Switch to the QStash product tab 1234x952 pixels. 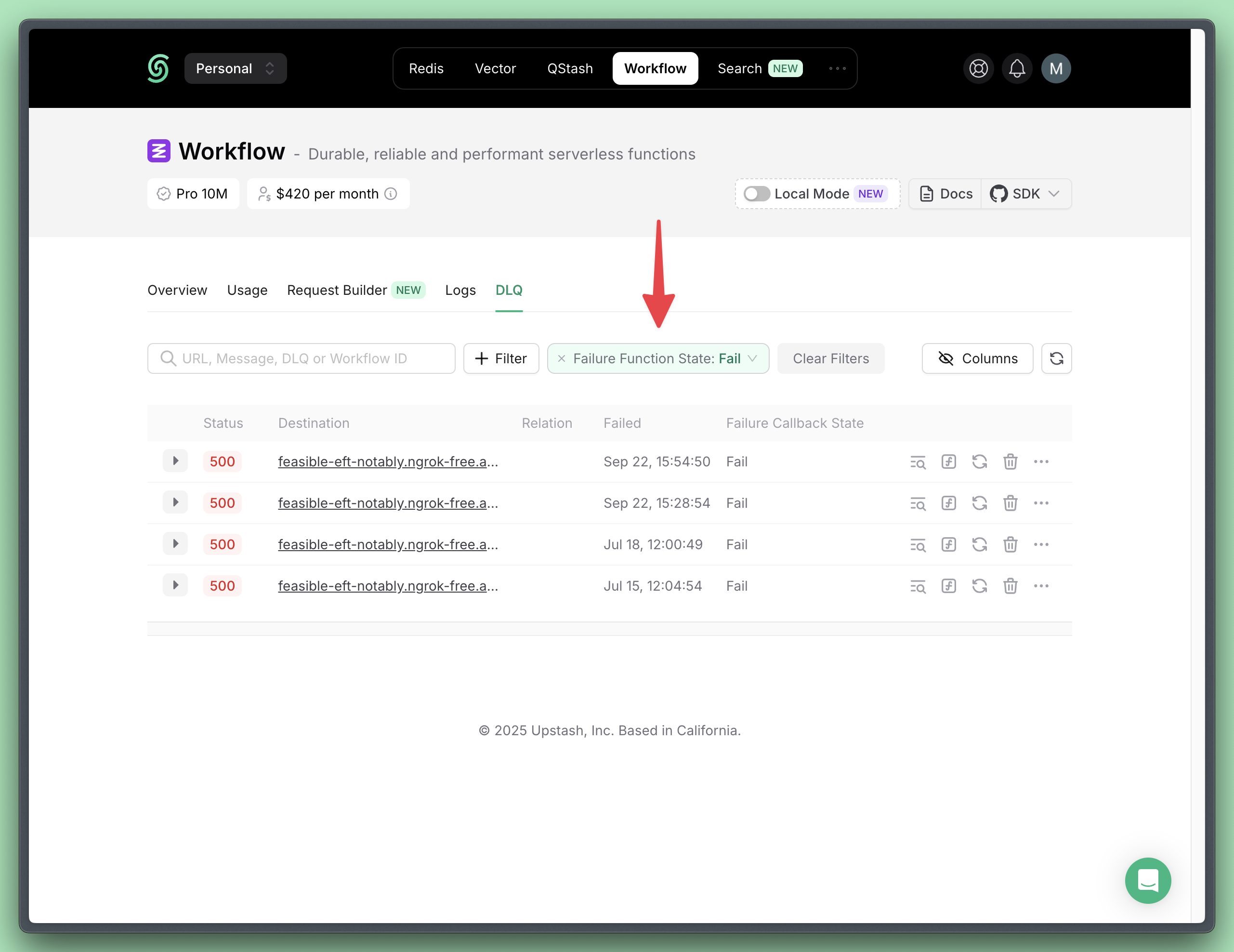pos(569,68)
